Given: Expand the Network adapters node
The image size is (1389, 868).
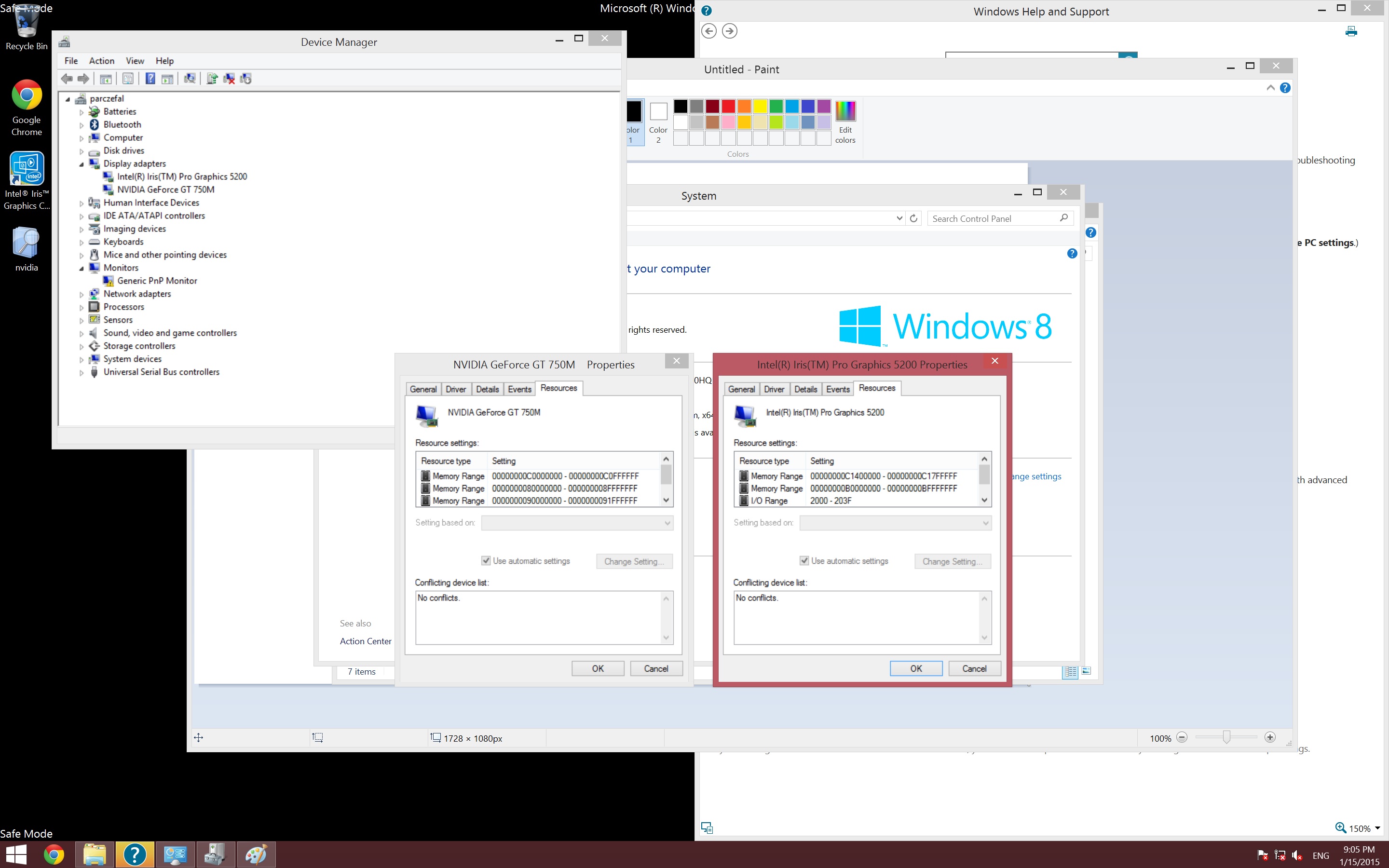Looking at the screenshot, I should (x=82, y=295).
